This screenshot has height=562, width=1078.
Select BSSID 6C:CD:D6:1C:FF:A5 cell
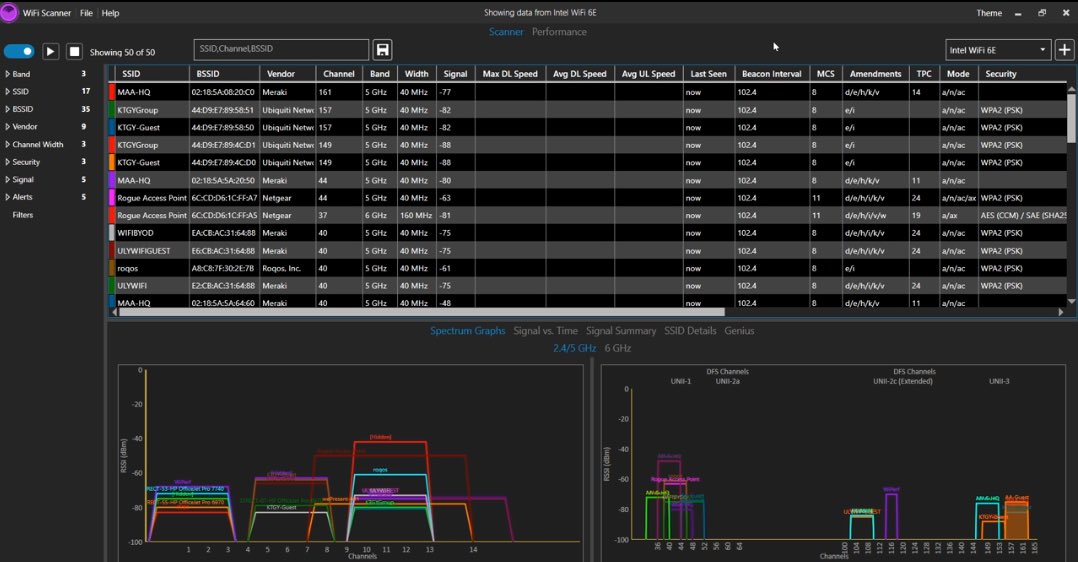224,215
